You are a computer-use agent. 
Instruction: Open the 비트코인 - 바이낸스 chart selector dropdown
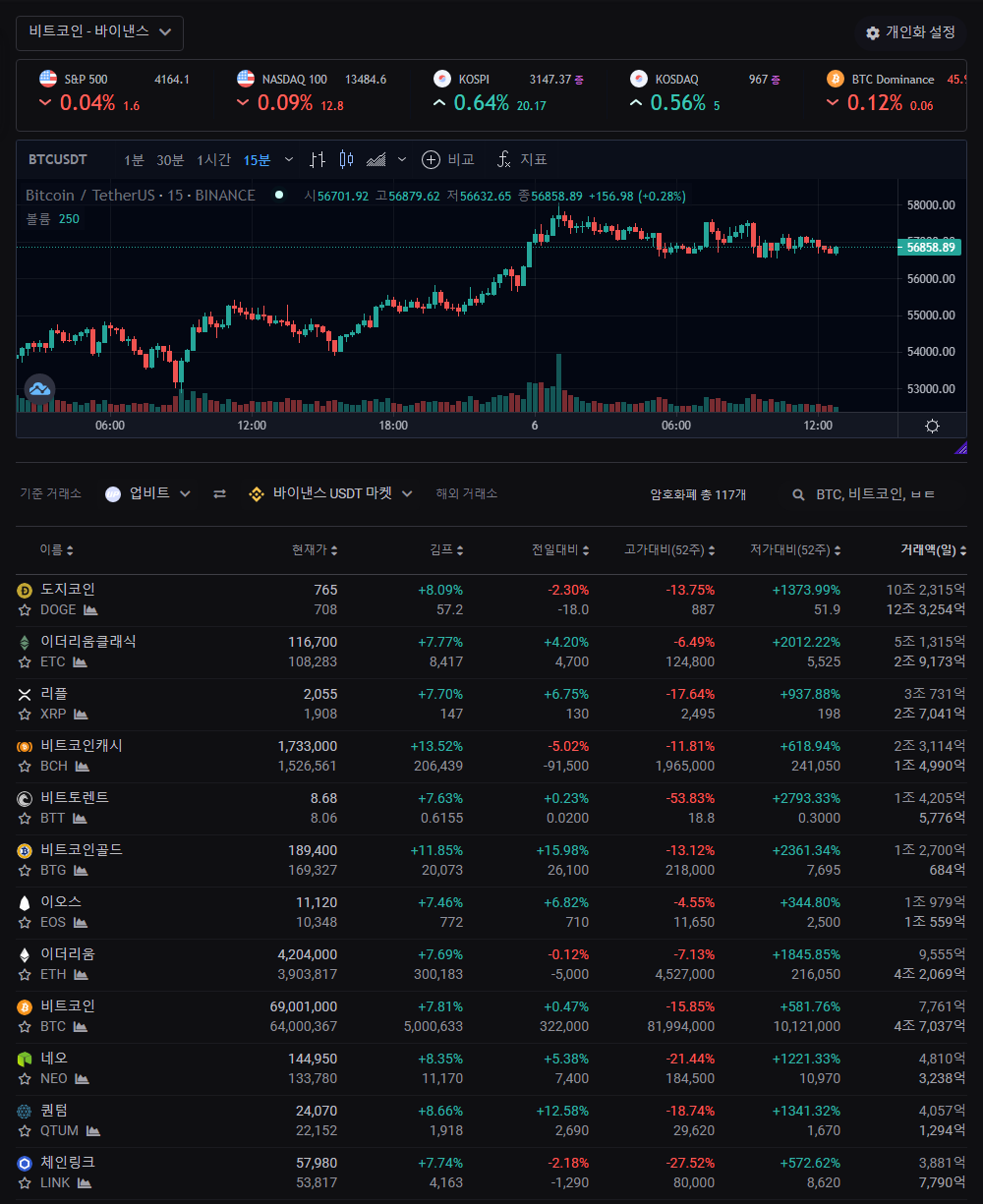point(99,32)
